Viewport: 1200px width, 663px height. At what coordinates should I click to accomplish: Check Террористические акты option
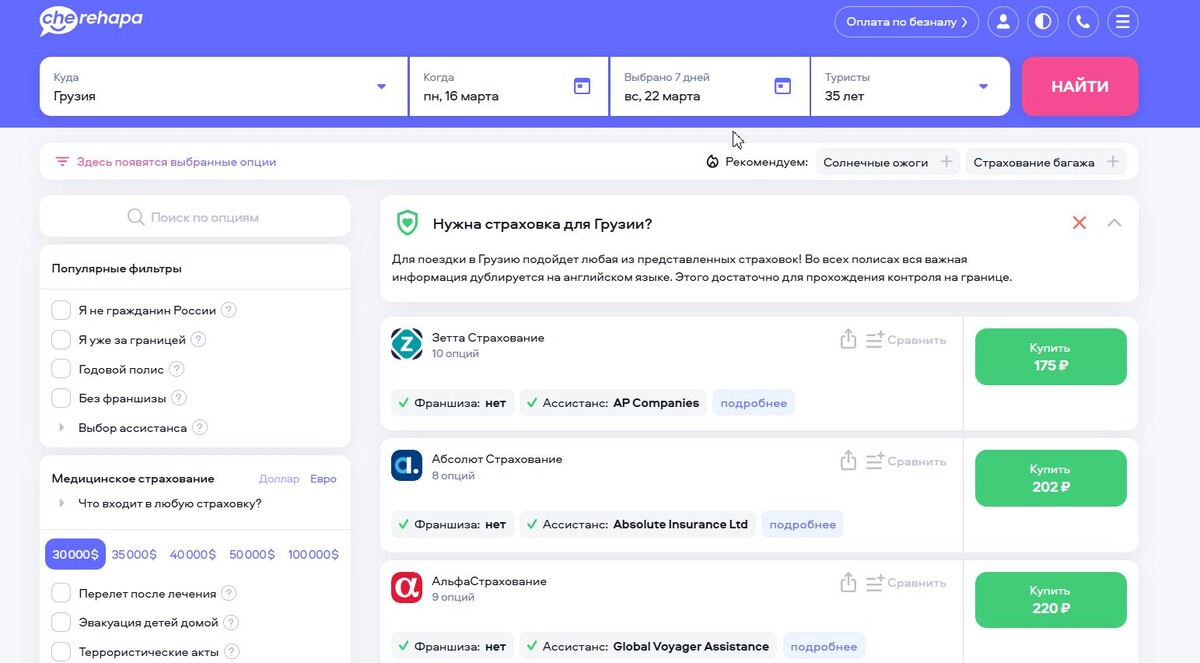tap(61, 652)
